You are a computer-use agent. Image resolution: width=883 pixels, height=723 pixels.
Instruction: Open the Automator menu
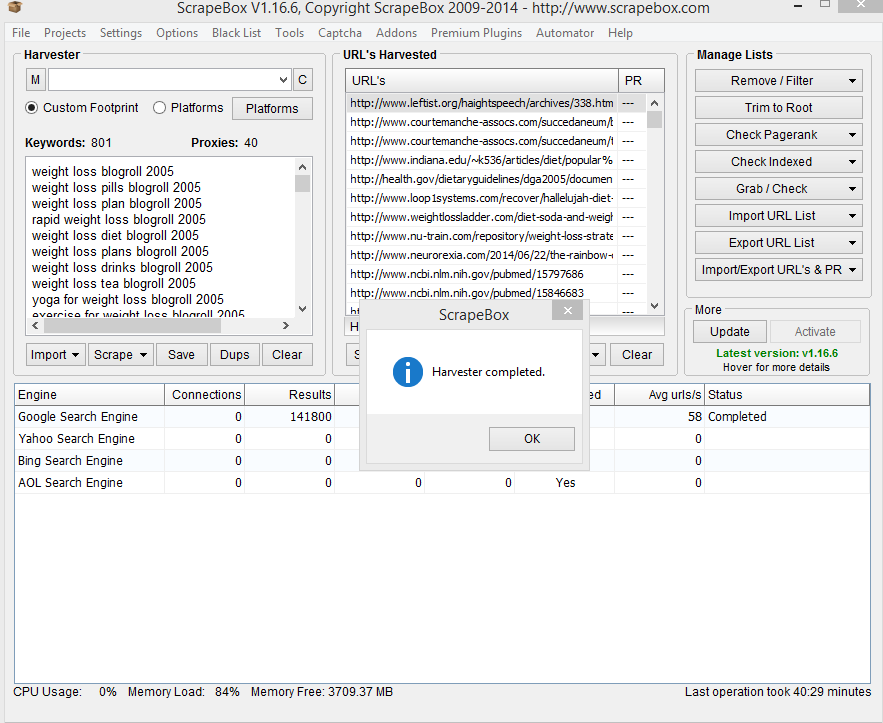pyautogui.click(x=565, y=33)
